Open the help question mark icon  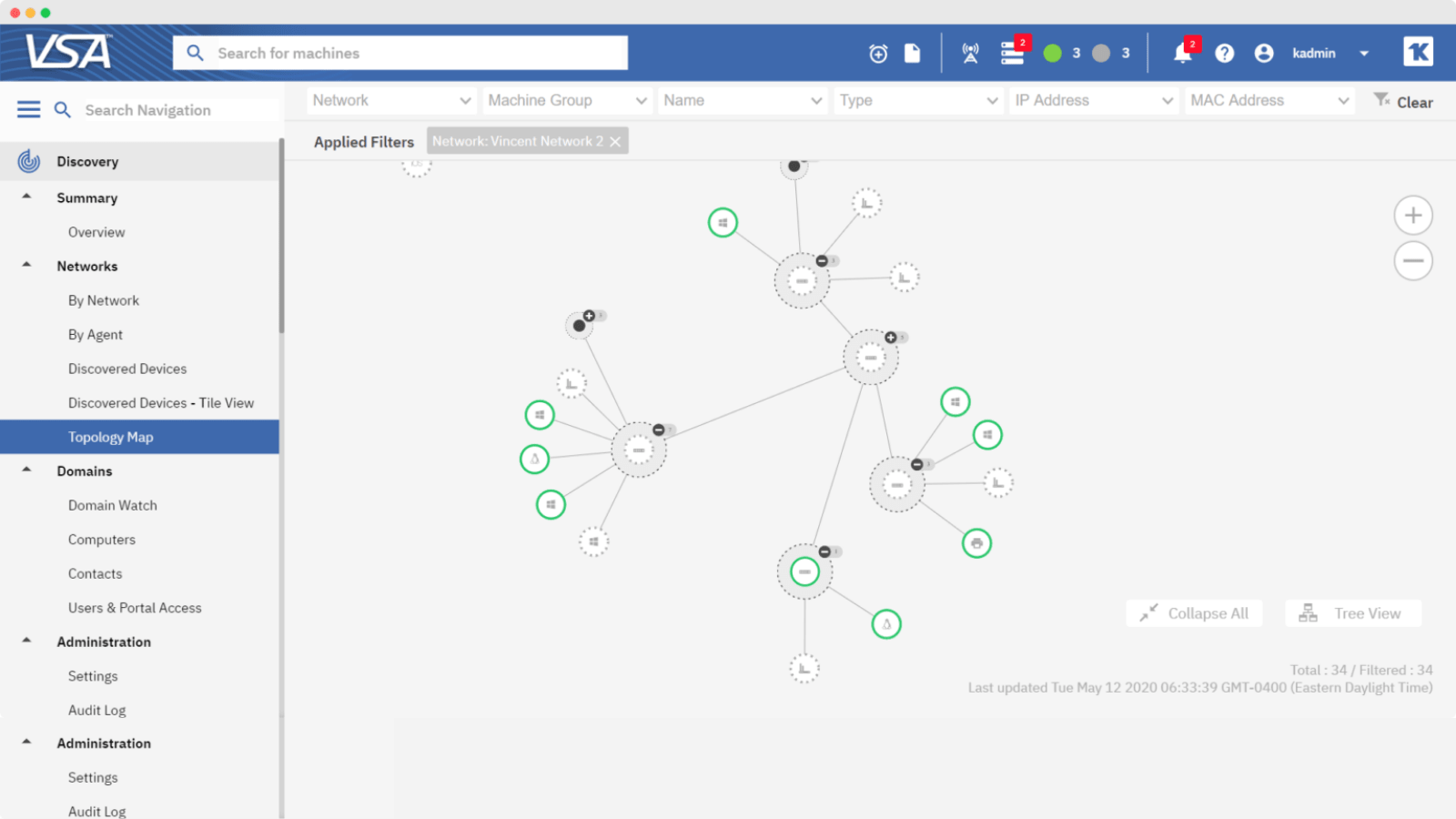[1225, 53]
